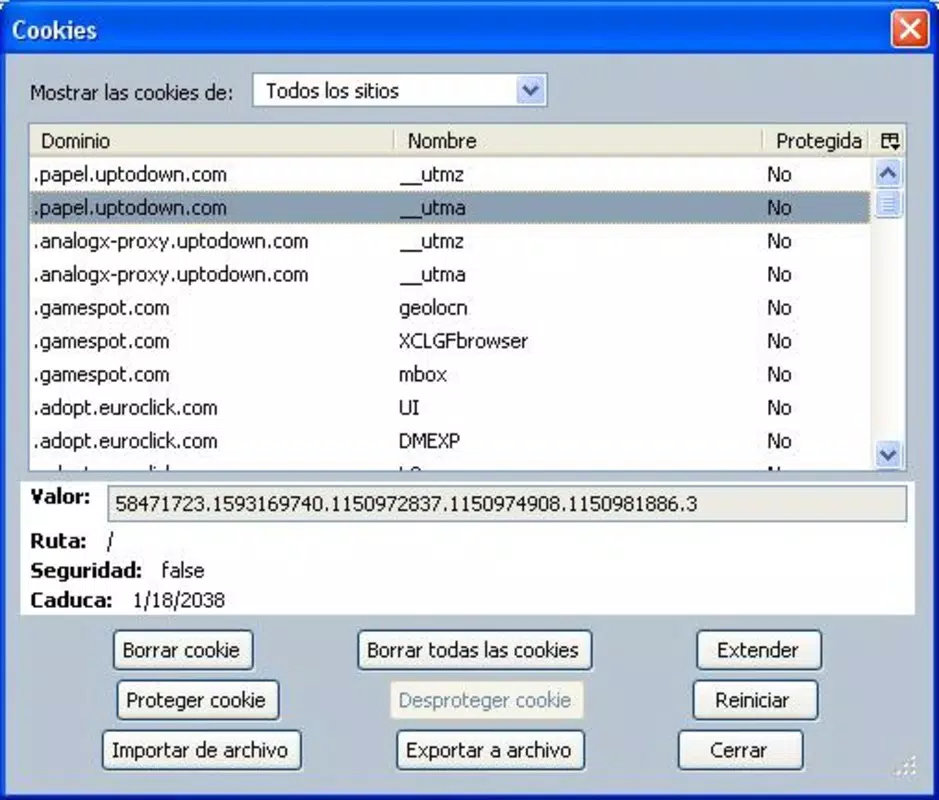Select .papel.uptodown.com row with __utmz
939x800 pixels.
click(450, 175)
